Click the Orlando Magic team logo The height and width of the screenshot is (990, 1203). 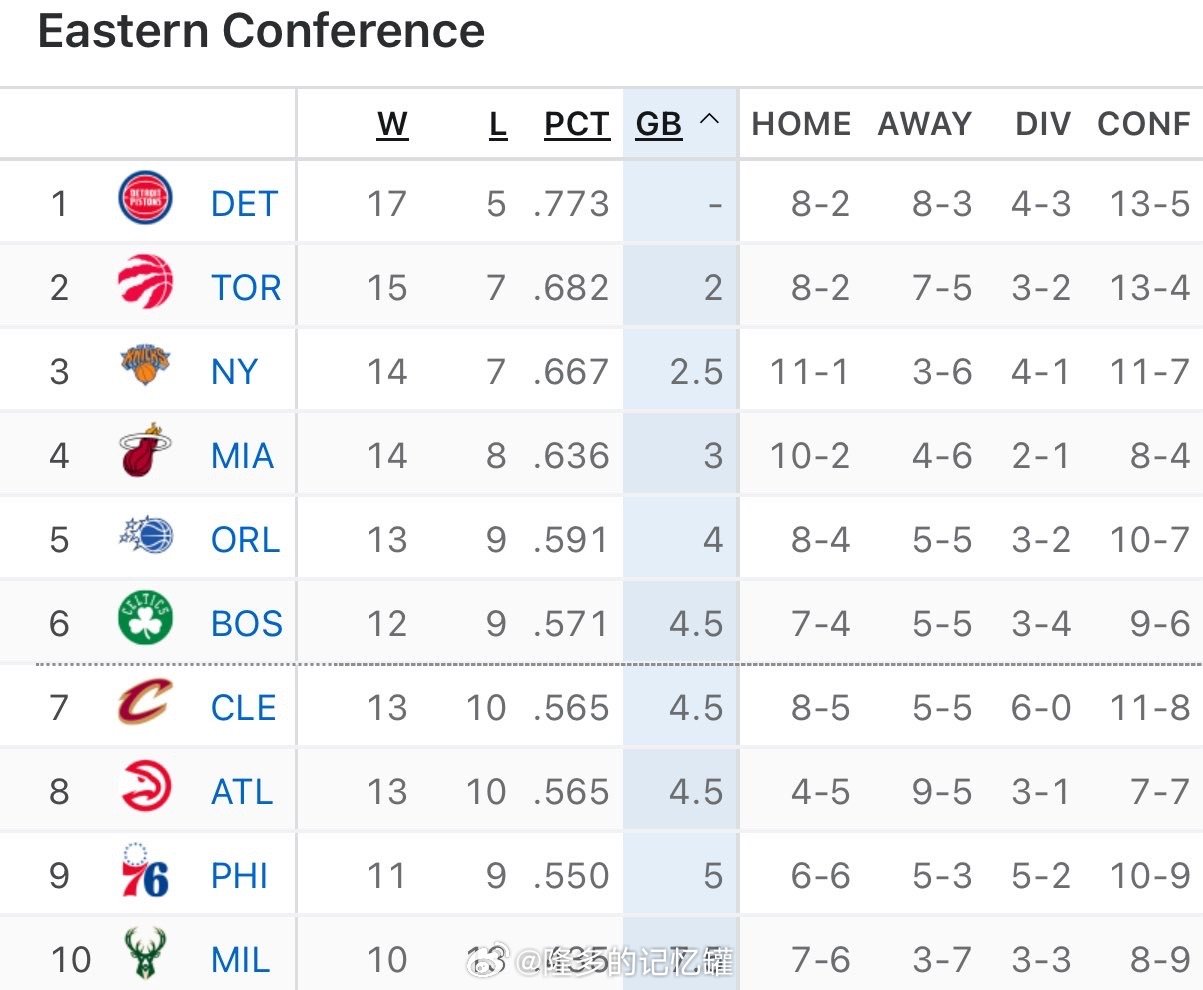click(145, 536)
